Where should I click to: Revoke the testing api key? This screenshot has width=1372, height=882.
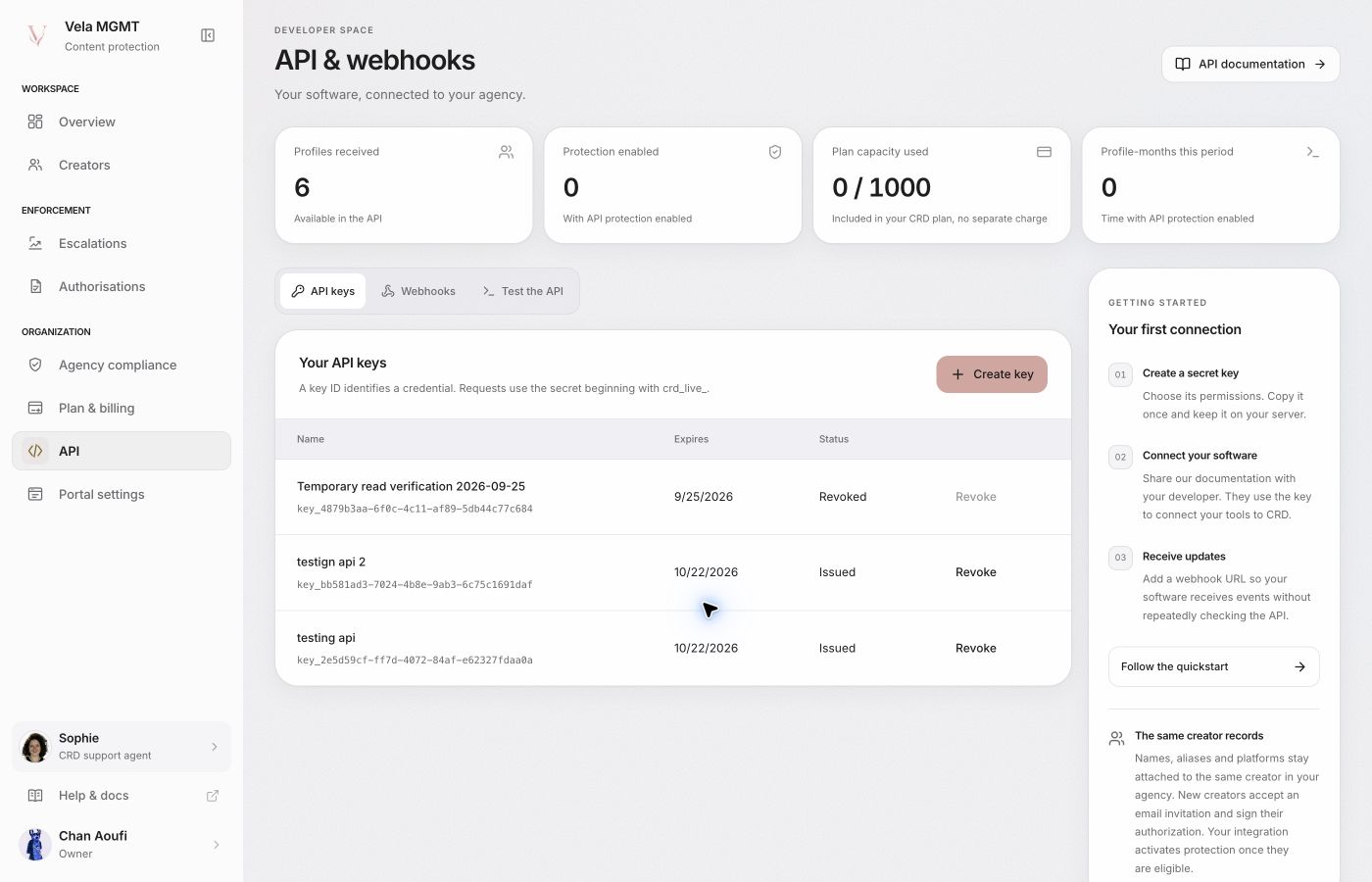click(976, 648)
